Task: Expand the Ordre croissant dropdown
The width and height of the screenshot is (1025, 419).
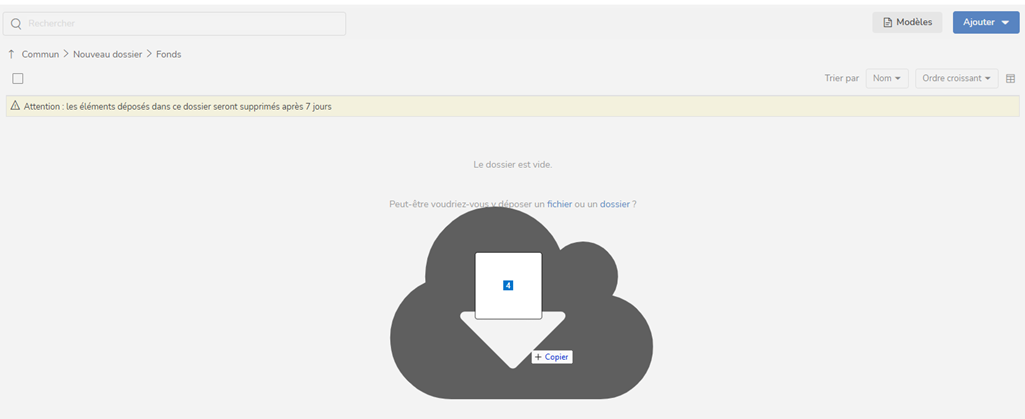Action: pyautogui.click(x=956, y=78)
